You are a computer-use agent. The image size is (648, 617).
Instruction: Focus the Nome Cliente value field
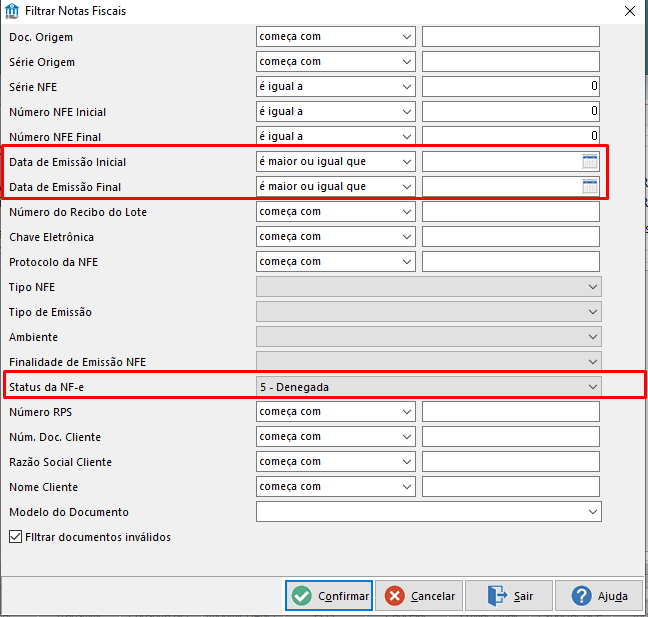(x=511, y=487)
